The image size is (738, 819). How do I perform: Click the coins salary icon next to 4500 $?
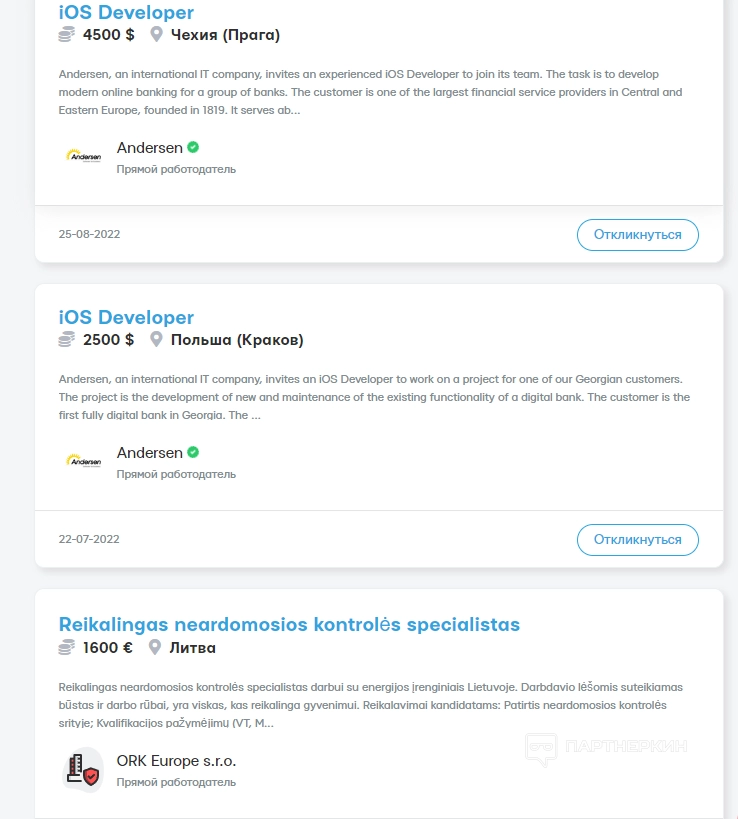point(67,35)
